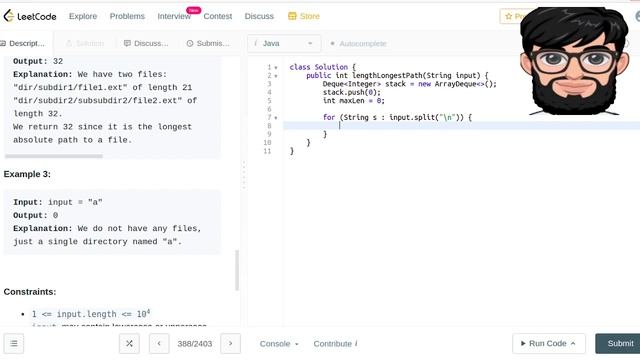Collapse the for loop fold arrow on line 7

point(276,118)
